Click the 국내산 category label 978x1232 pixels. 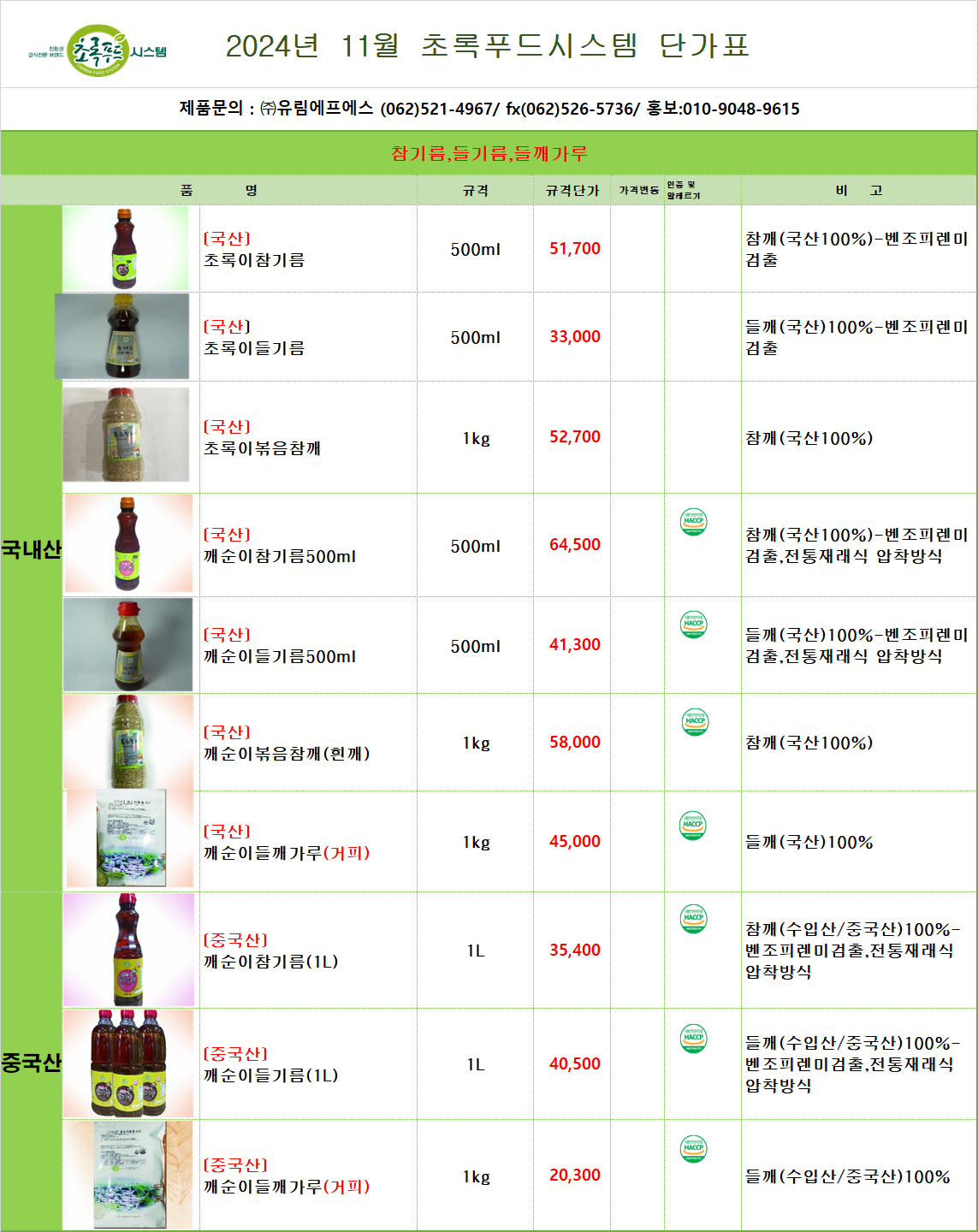click(x=32, y=549)
